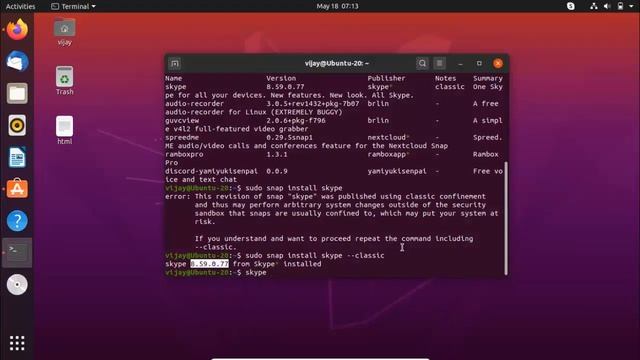Click the 'ramboxpro' package name
Viewport: 640px width, 360px height.
pos(184,154)
